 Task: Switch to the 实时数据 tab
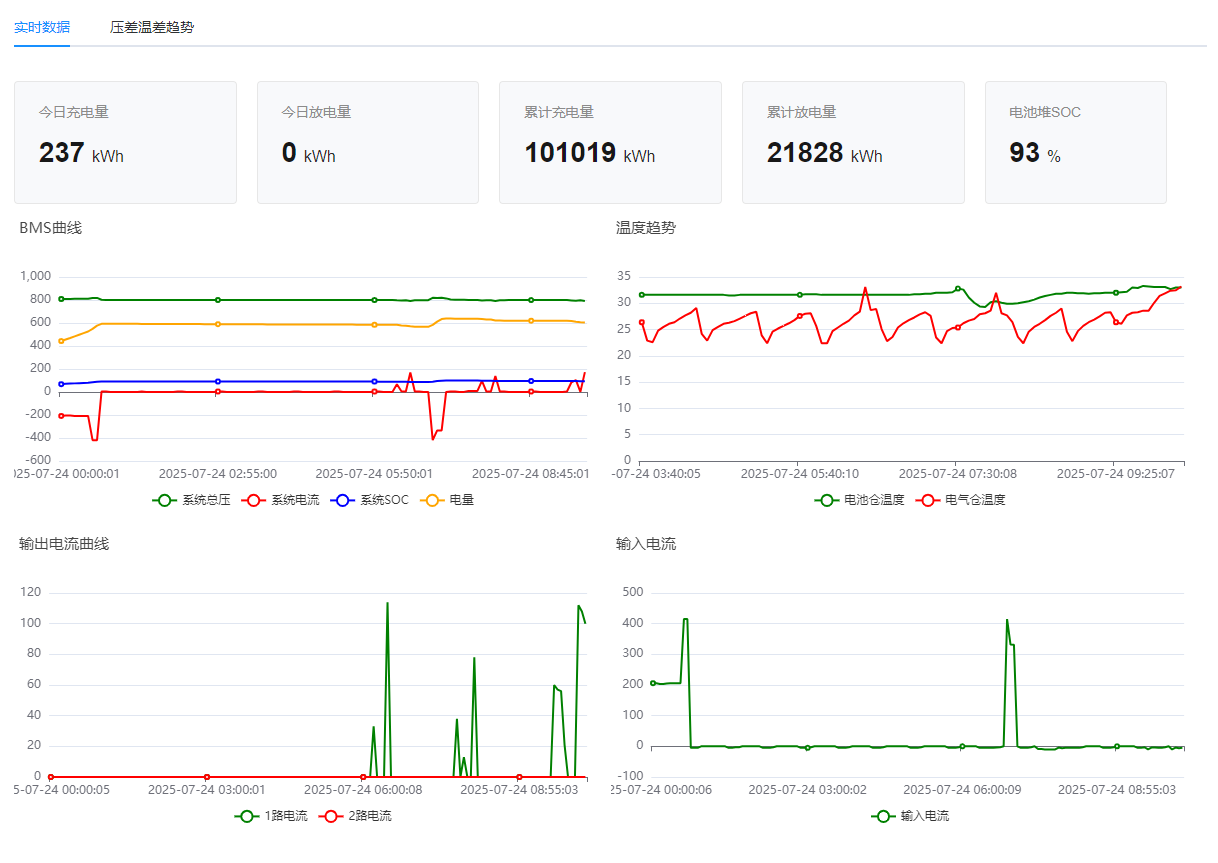coord(42,27)
